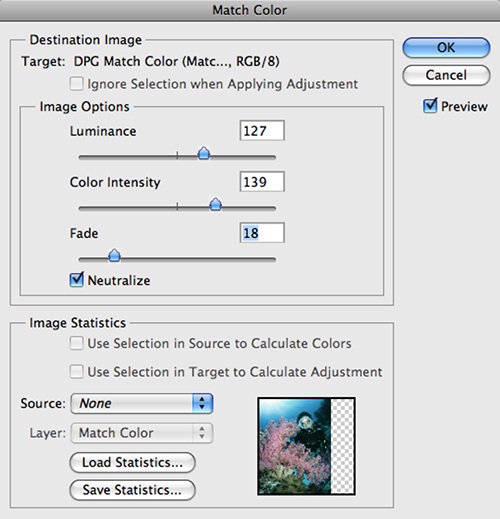Click the Load Statistics button
Viewport: 500px width, 519px height.
coord(132,462)
